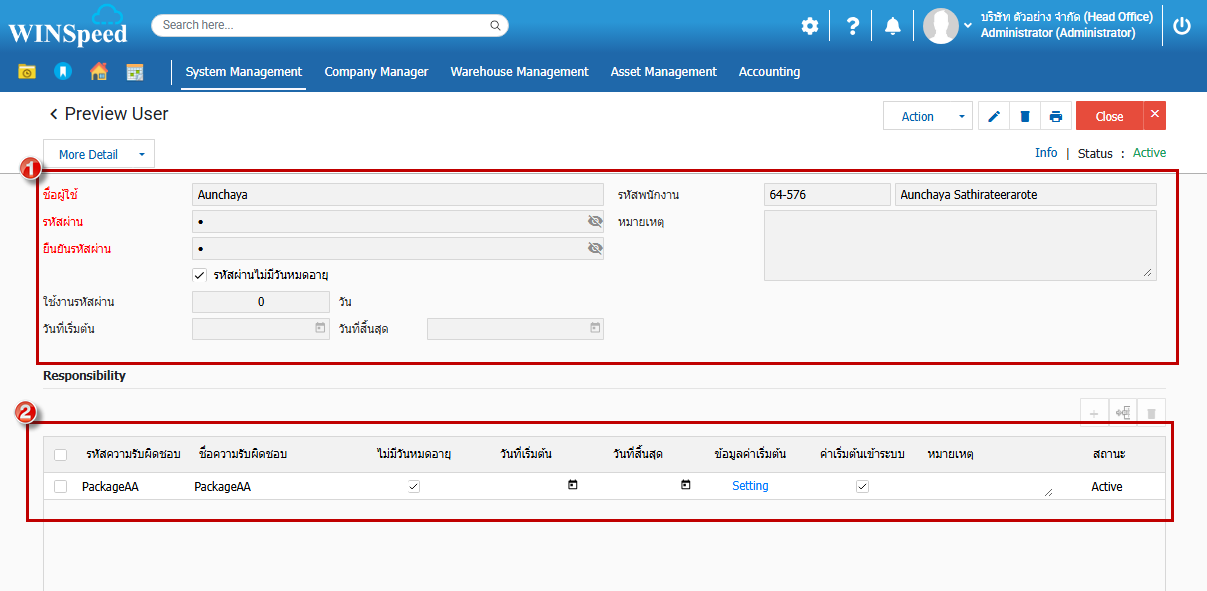Open the notifications bell
The image size is (1207, 591).
click(x=892, y=26)
